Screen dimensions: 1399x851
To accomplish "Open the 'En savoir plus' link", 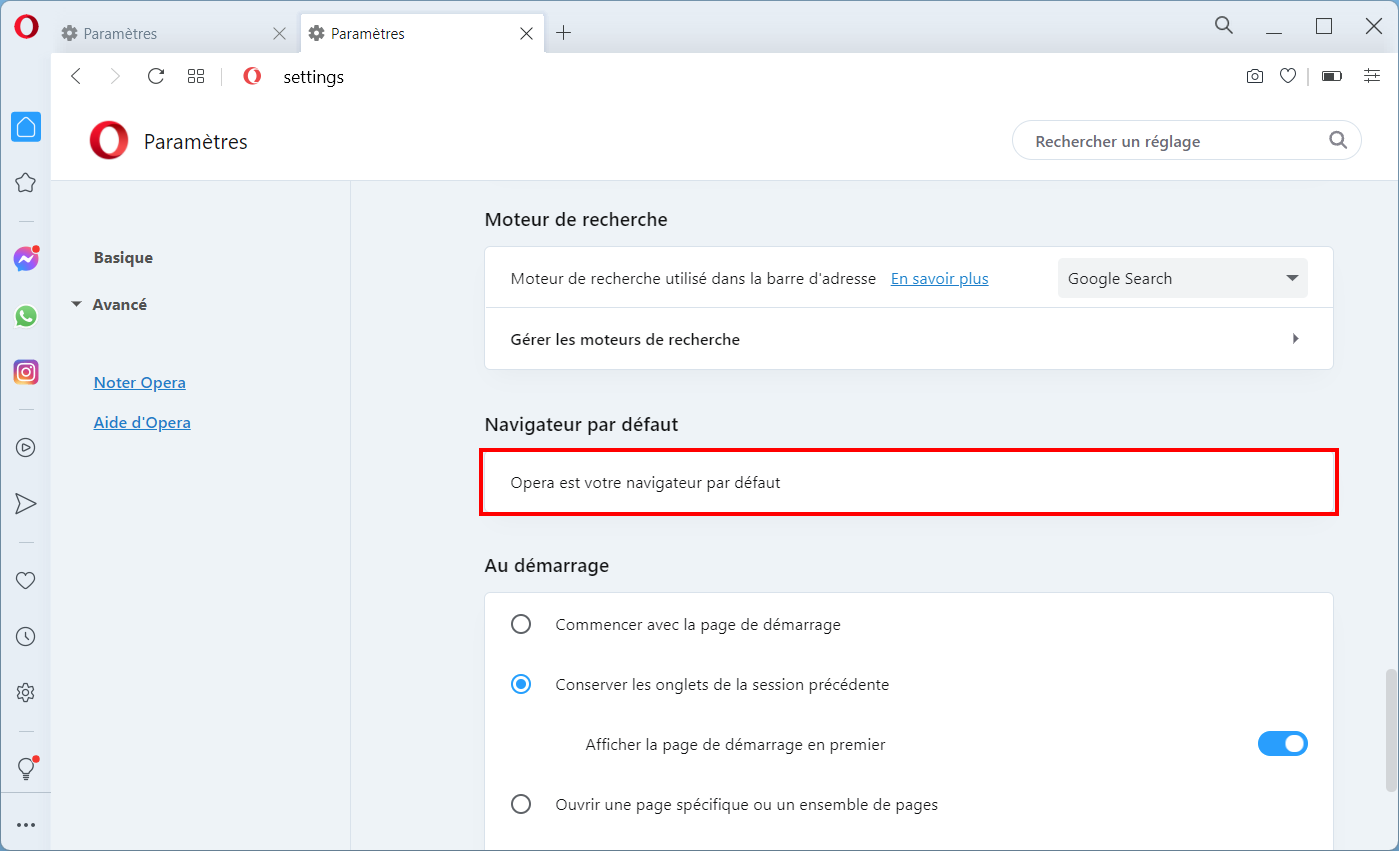I will [939, 278].
